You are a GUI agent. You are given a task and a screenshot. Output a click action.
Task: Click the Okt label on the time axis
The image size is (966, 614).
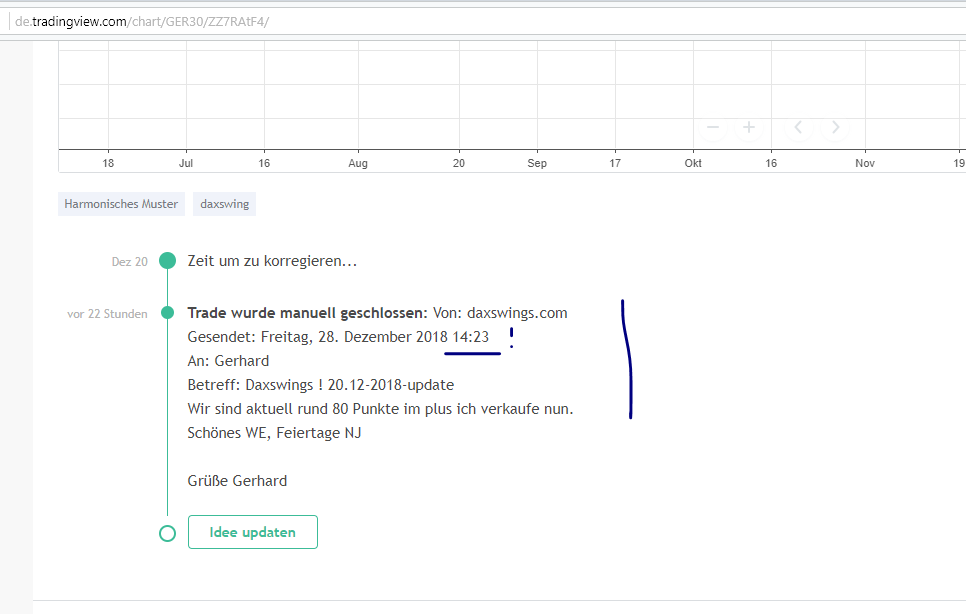[693, 162]
